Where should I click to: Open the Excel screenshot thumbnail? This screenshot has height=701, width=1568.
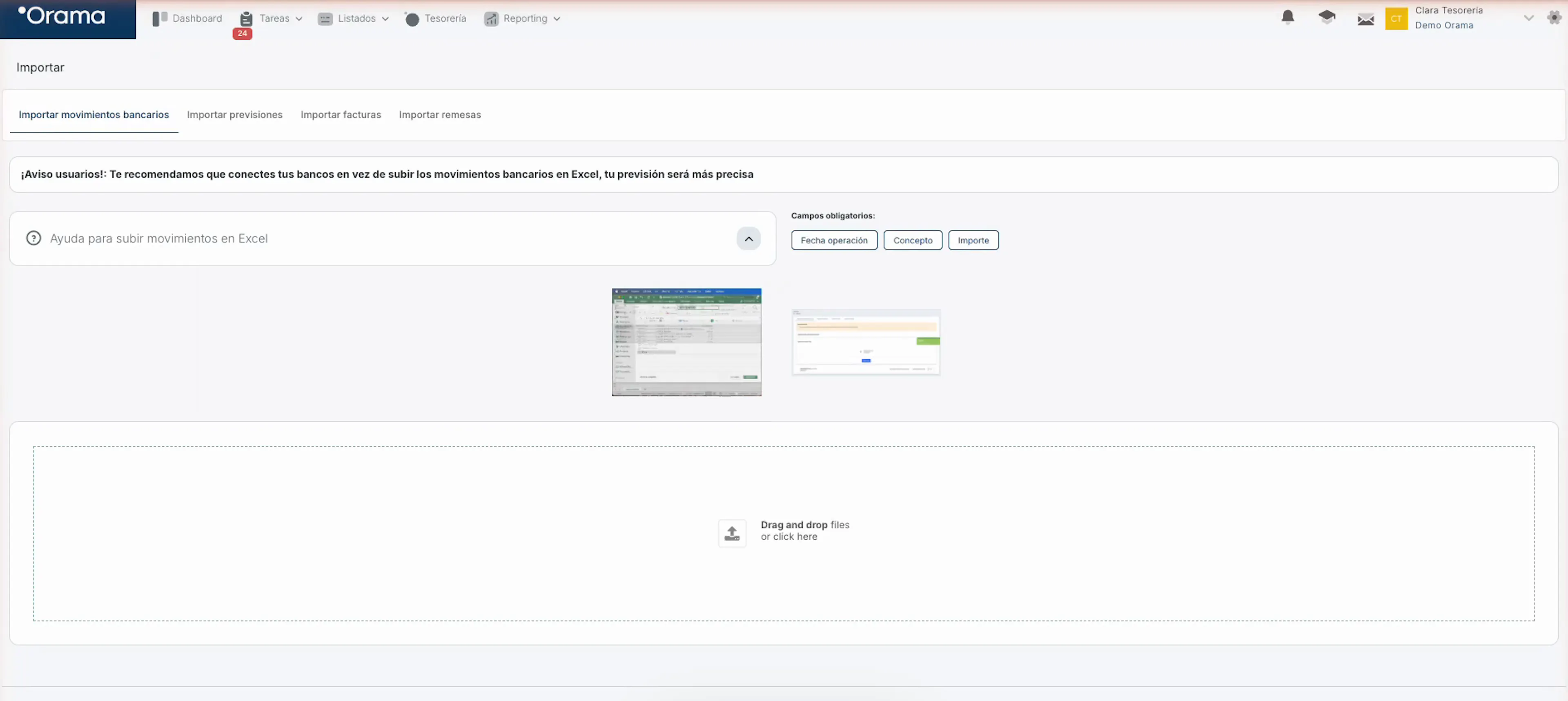coord(686,342)
